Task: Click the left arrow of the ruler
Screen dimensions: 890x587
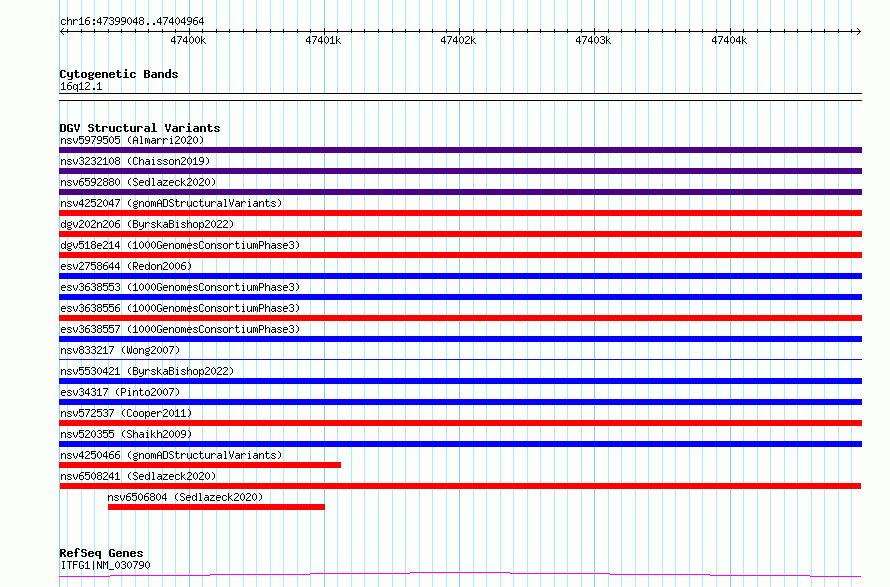Action: point(62,31)
